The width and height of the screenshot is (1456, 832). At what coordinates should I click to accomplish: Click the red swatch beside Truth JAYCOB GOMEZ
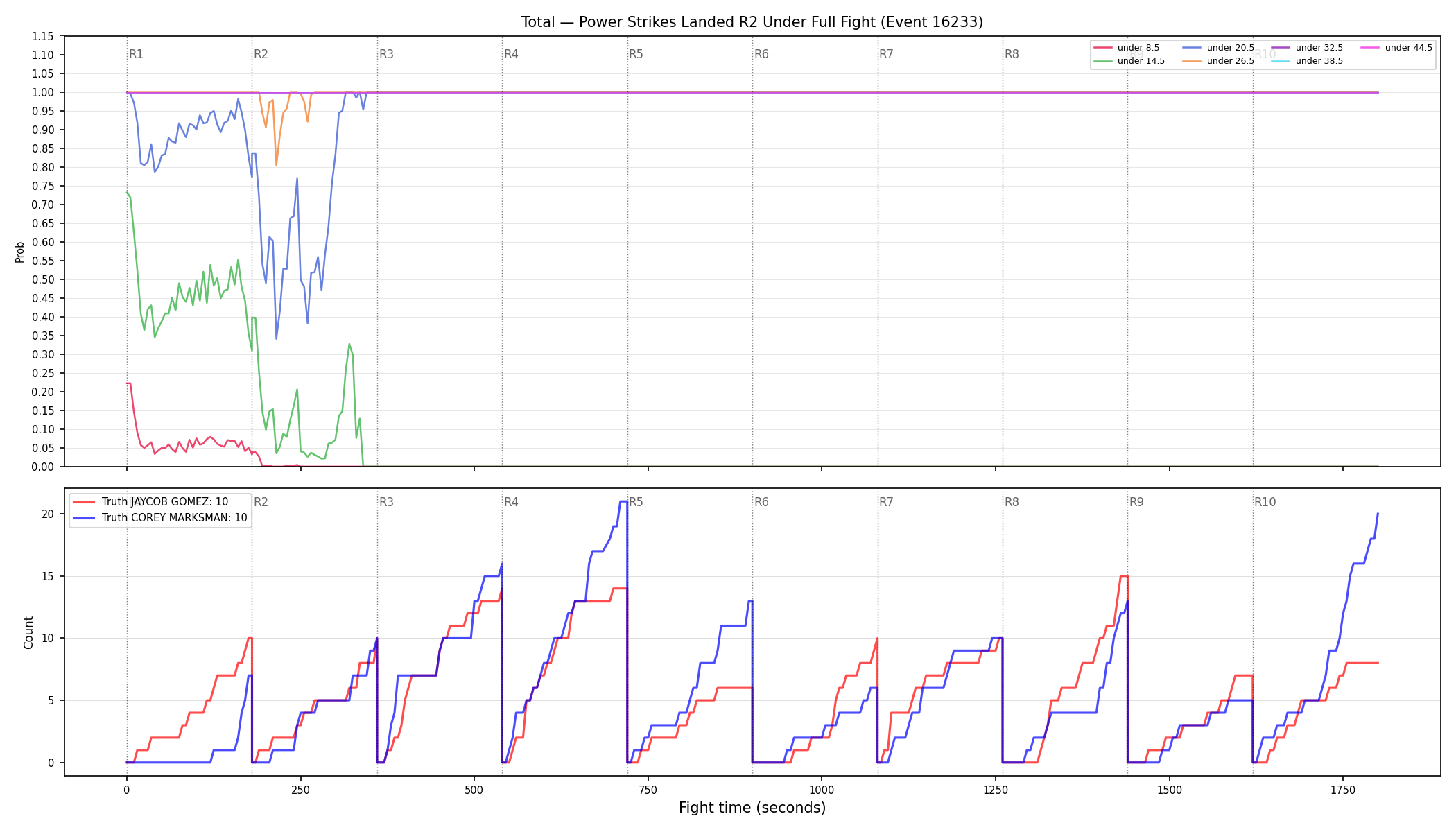tap(84, 502)
